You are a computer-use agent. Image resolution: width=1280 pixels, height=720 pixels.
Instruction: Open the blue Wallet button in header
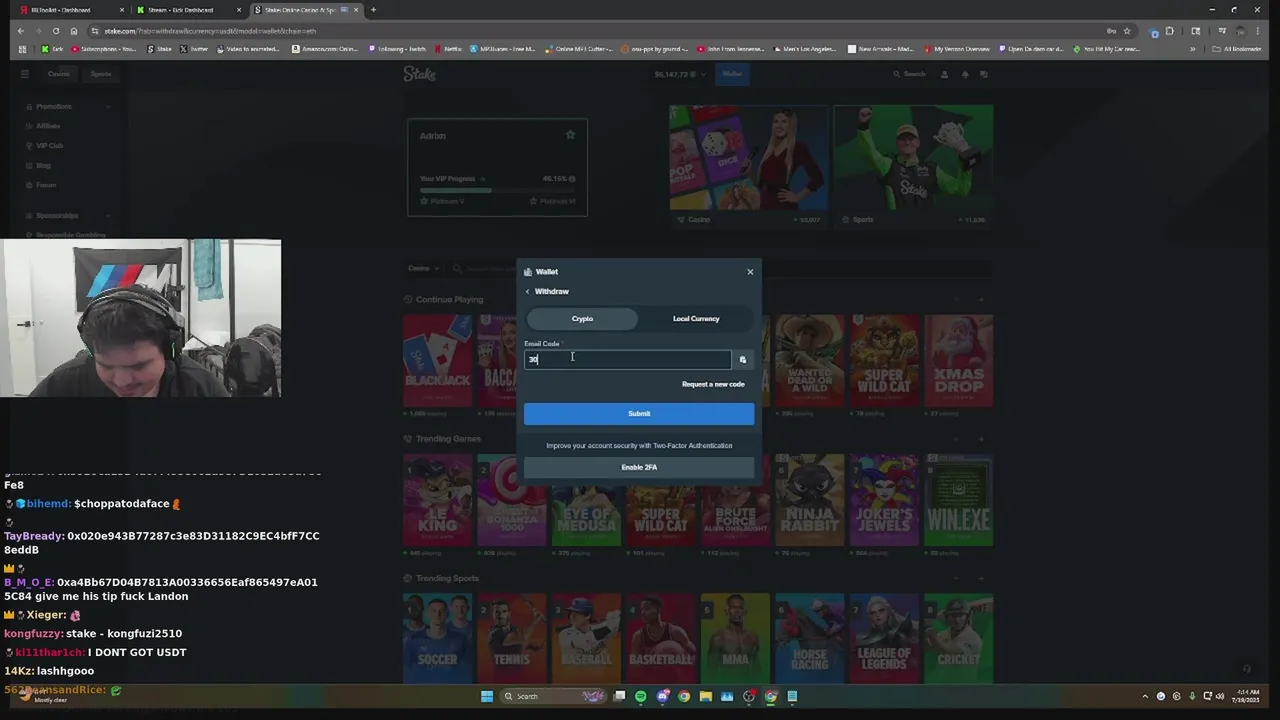[732, 74]
